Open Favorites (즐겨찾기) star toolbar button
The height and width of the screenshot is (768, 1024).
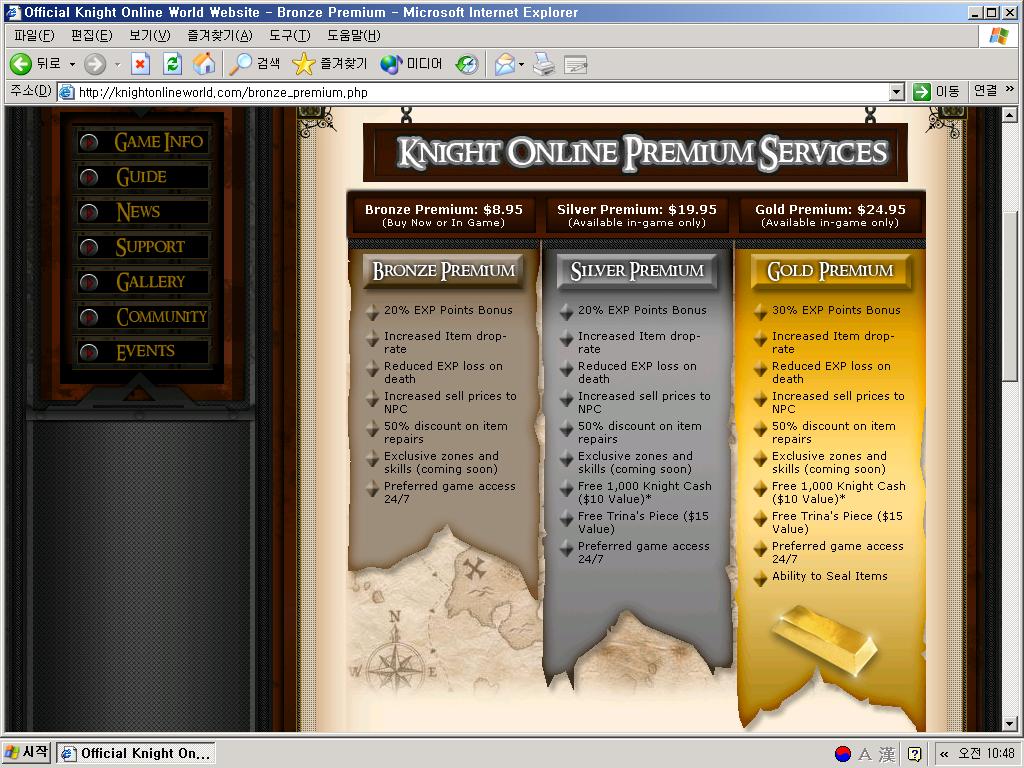(x=330, y=64)
